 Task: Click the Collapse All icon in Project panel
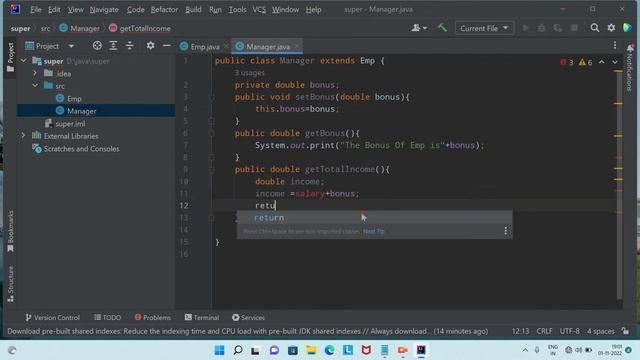click(129, 46)
